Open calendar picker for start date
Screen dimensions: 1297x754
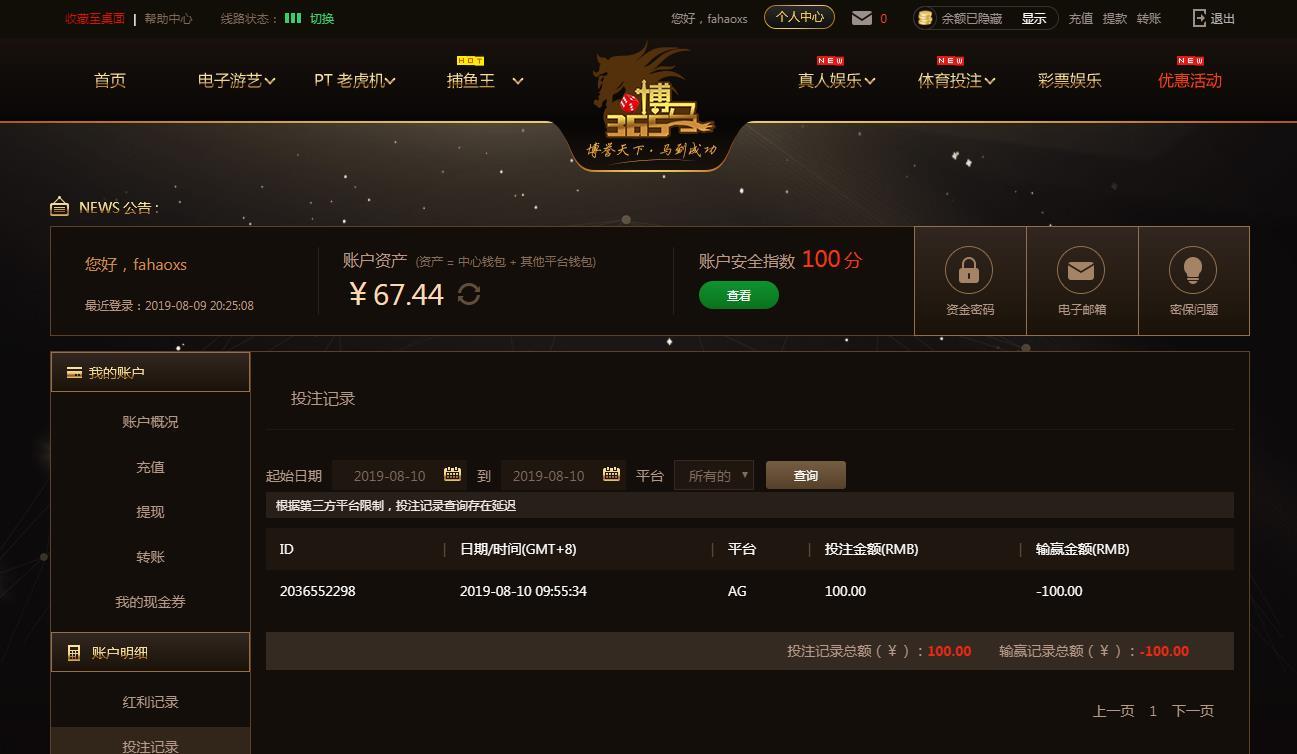point(452,474)
